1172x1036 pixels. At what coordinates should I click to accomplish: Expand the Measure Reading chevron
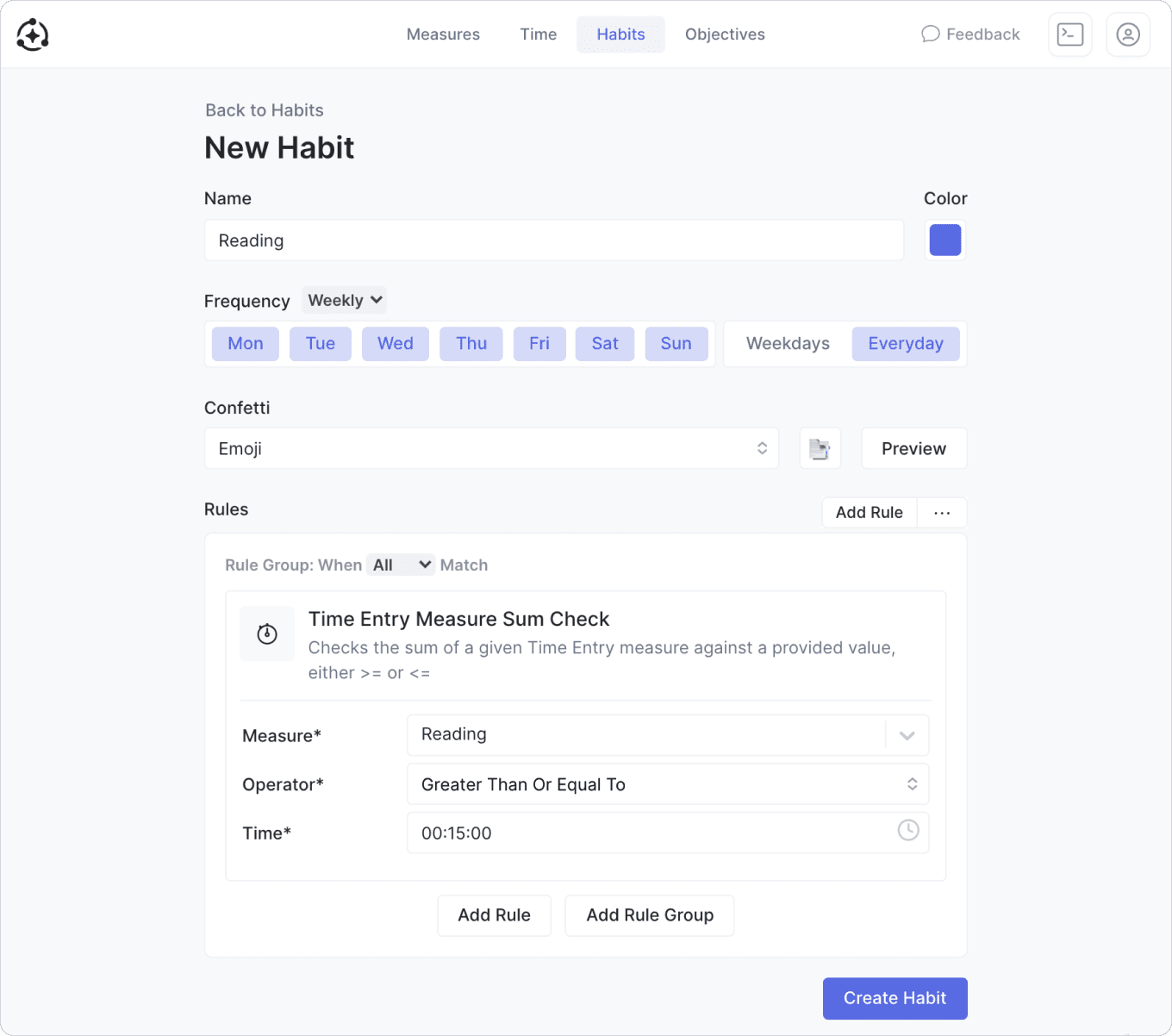[x=907, y=735]
